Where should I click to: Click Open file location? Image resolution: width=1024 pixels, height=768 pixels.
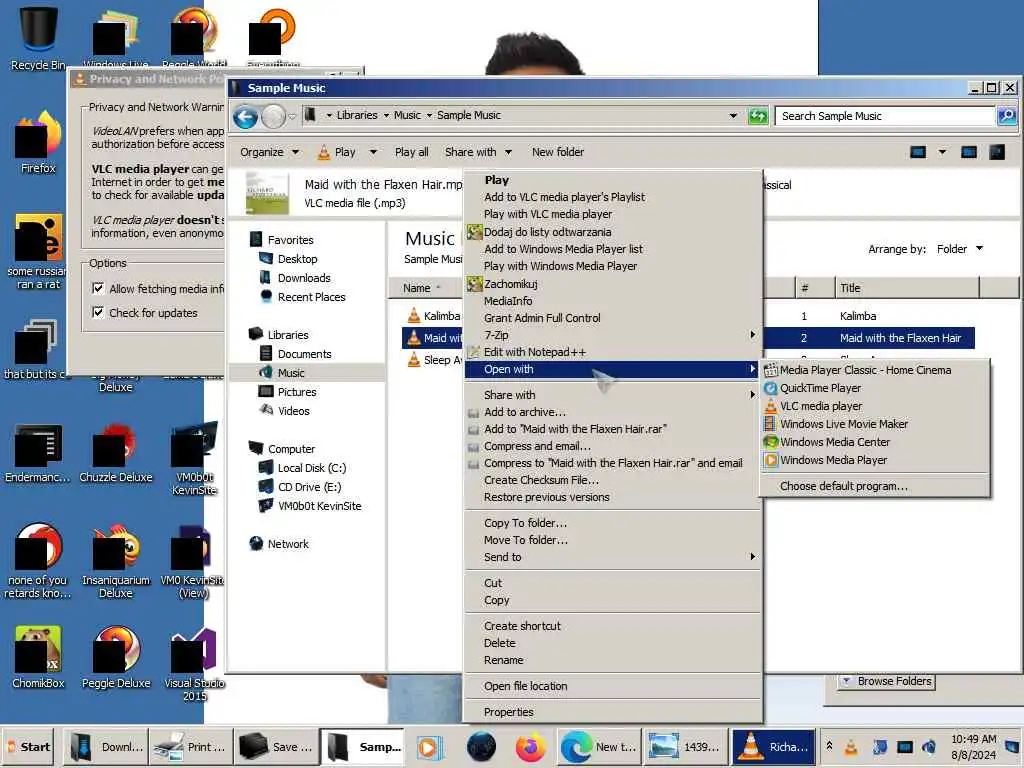(613, 686)
